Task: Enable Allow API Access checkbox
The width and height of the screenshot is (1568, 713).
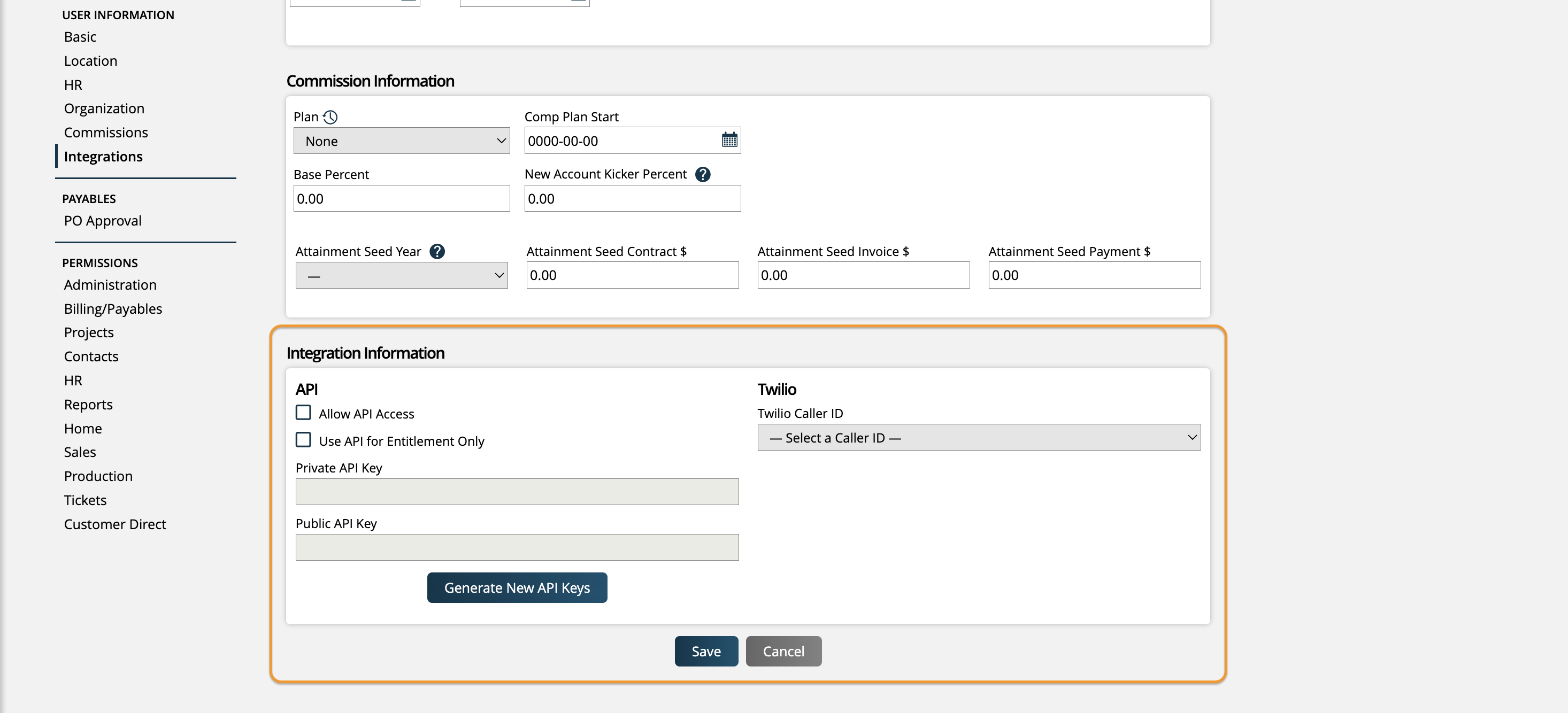Action: coord(303,413)
